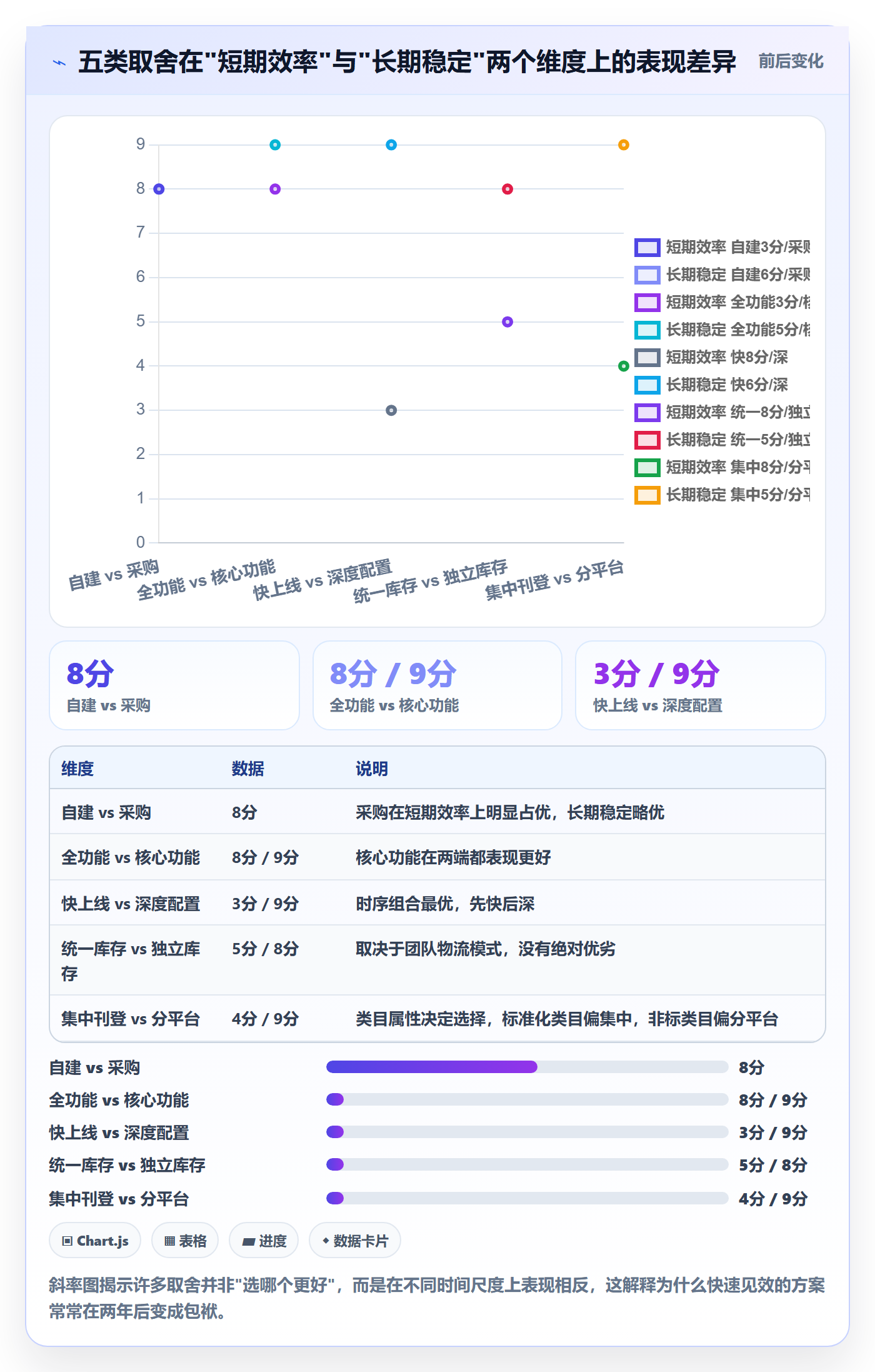Viewport: 875px width, 1372px height.
Task: Click table cell 5分 / 8分
Action: (266, 949)
